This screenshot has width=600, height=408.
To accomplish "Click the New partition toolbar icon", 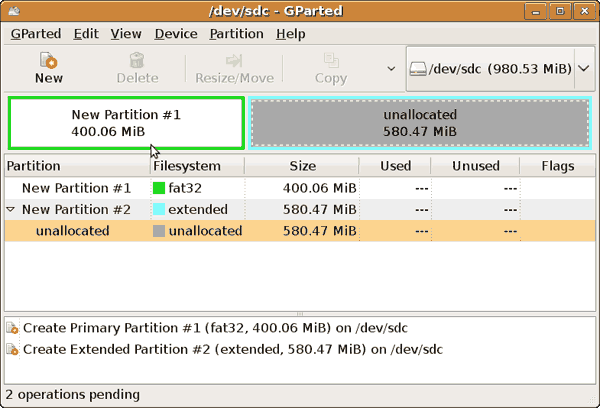I will click(49, 61).
